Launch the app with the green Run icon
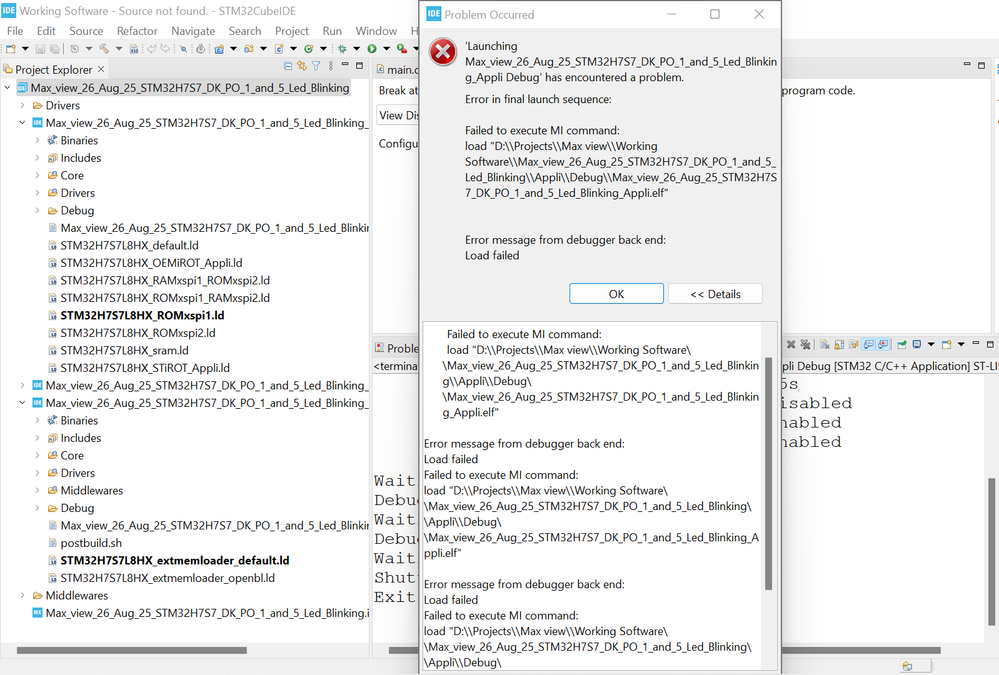This screenshot has height=675, width=999. coord(371,50)
